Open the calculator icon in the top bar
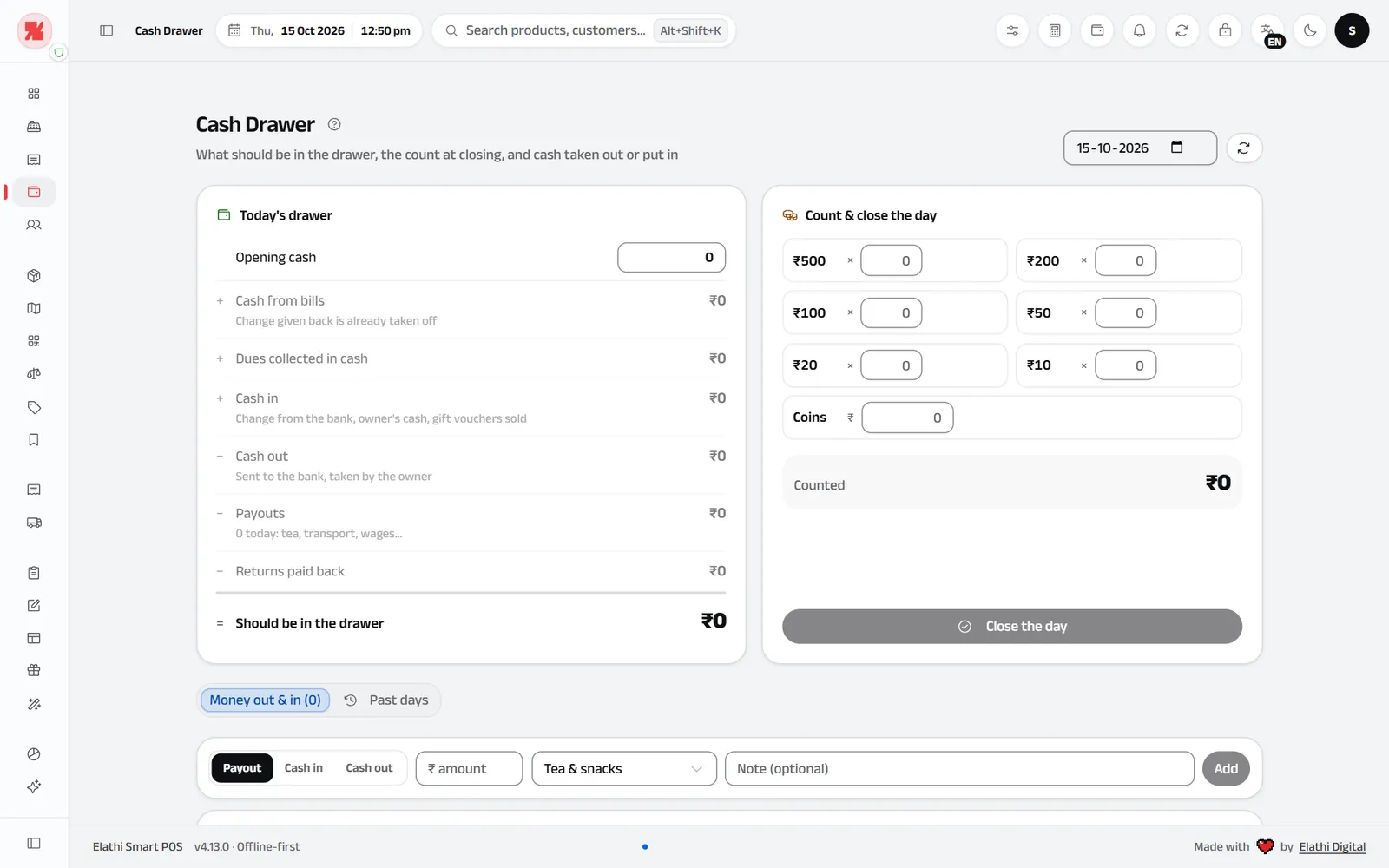Image resolution: width=1389 pixels, height=868 pixels. pos(1055,30)
